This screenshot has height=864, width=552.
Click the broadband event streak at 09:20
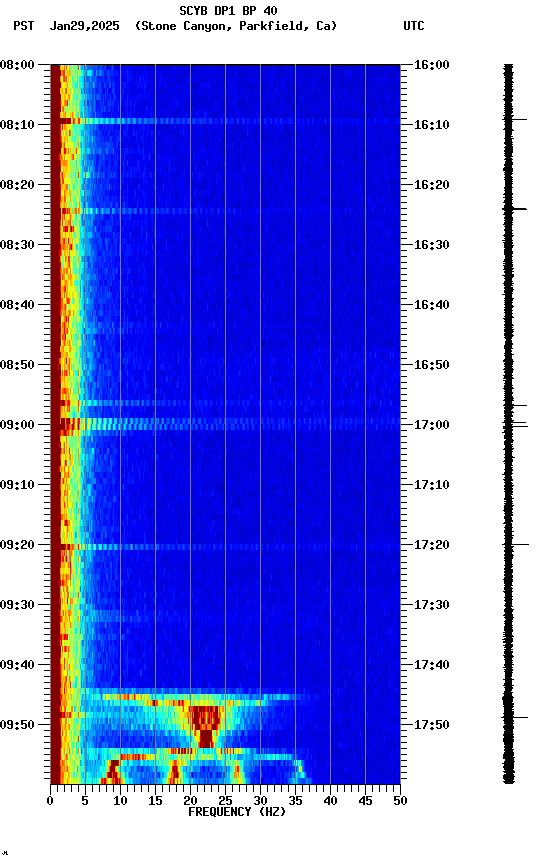coord(230,547)
